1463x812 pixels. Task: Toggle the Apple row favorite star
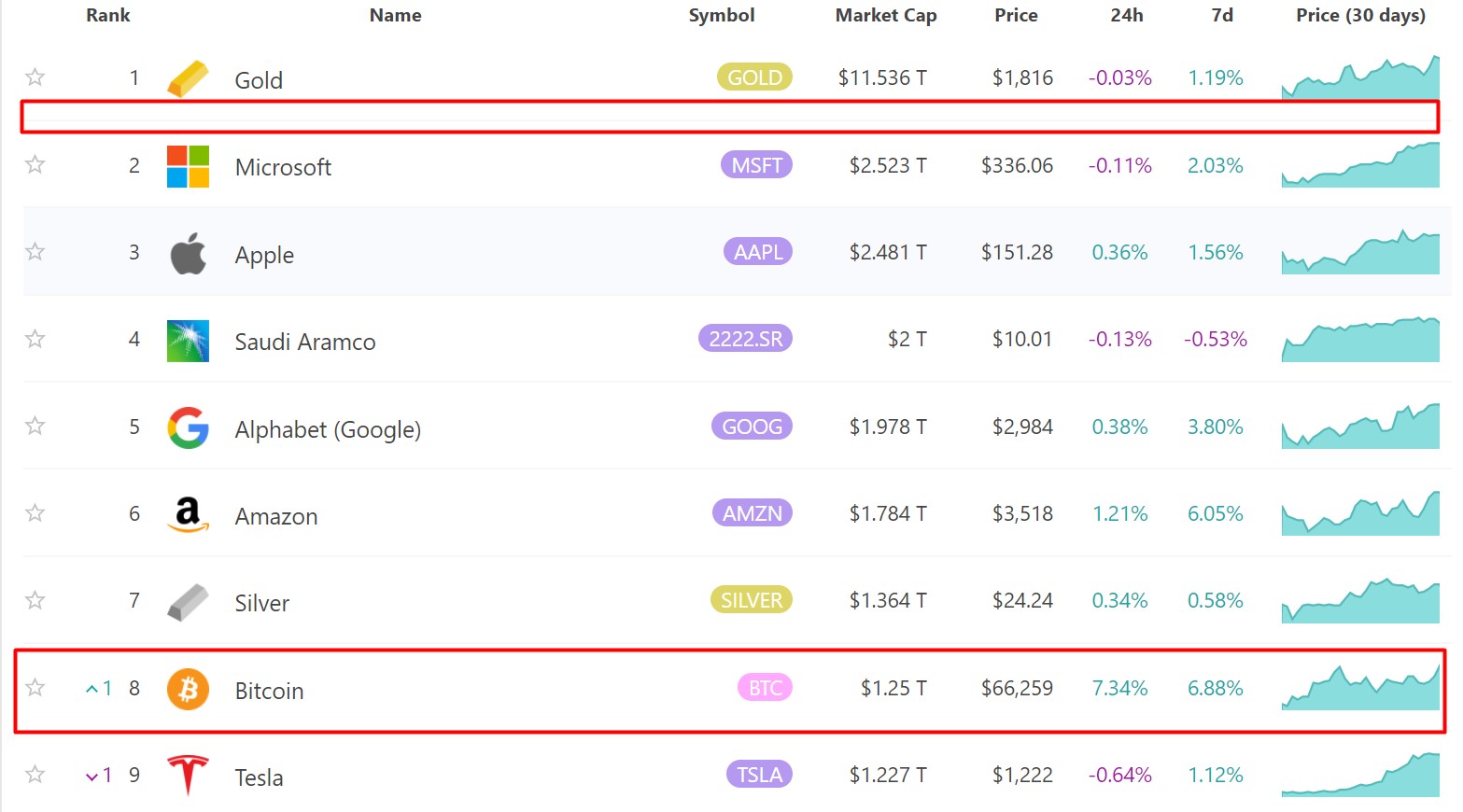[x=35, y=252]
